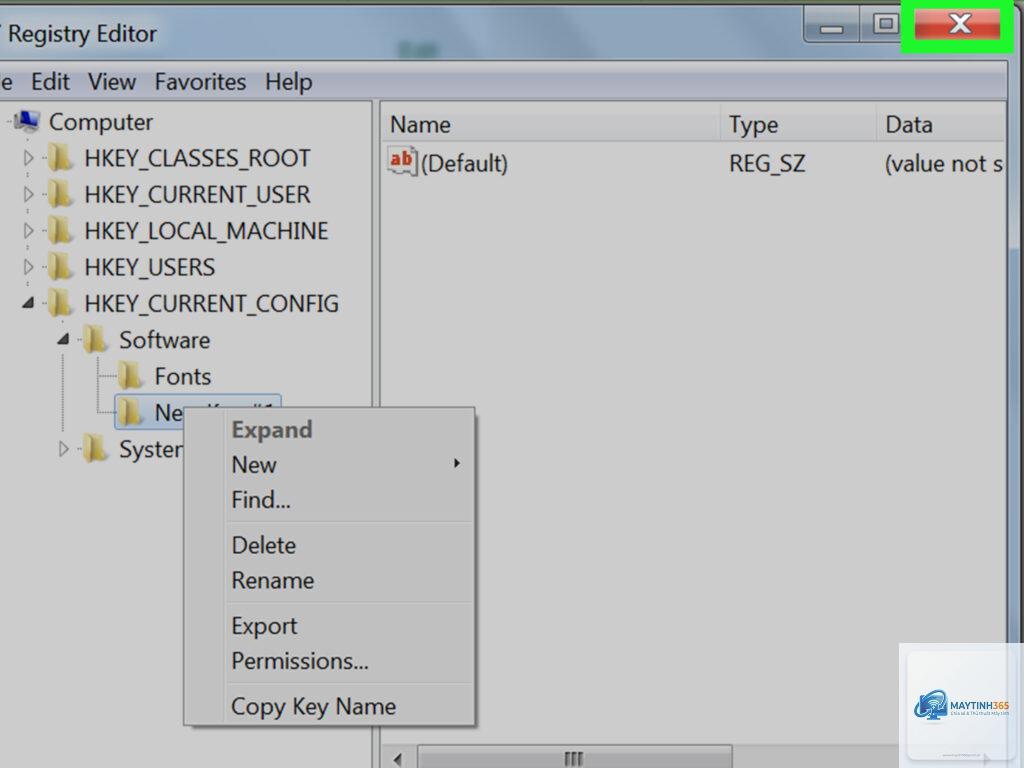Click the System folder icon
This screenshot has height=768, width=1024.
[95, 449]
